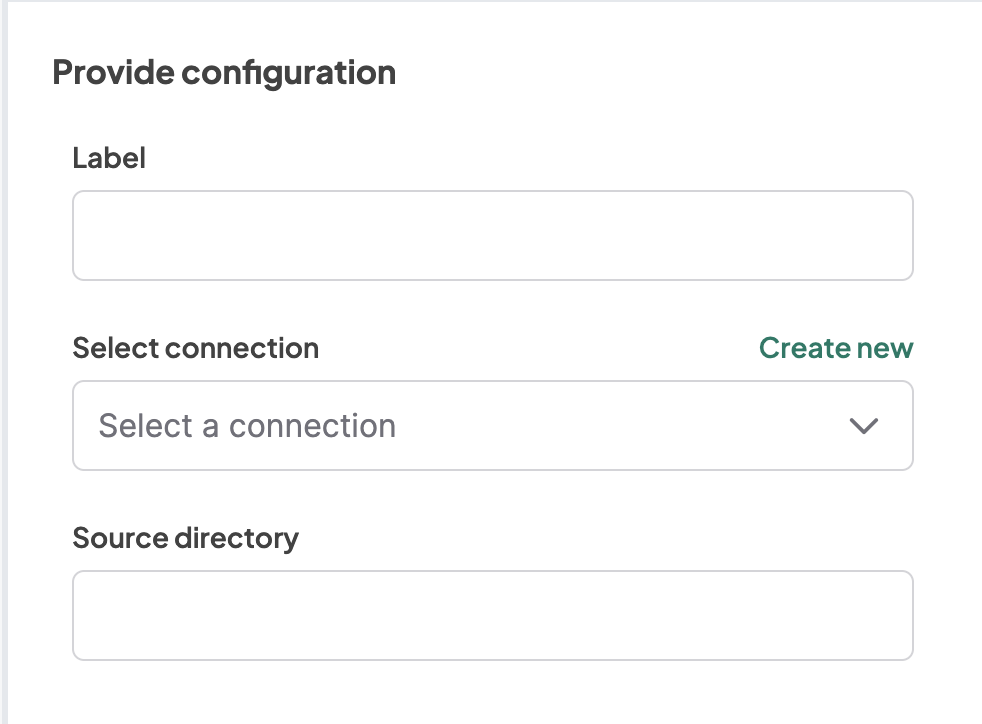Click the word 'configuration' in the heading

pyautogui.click(x=289, y=73)
